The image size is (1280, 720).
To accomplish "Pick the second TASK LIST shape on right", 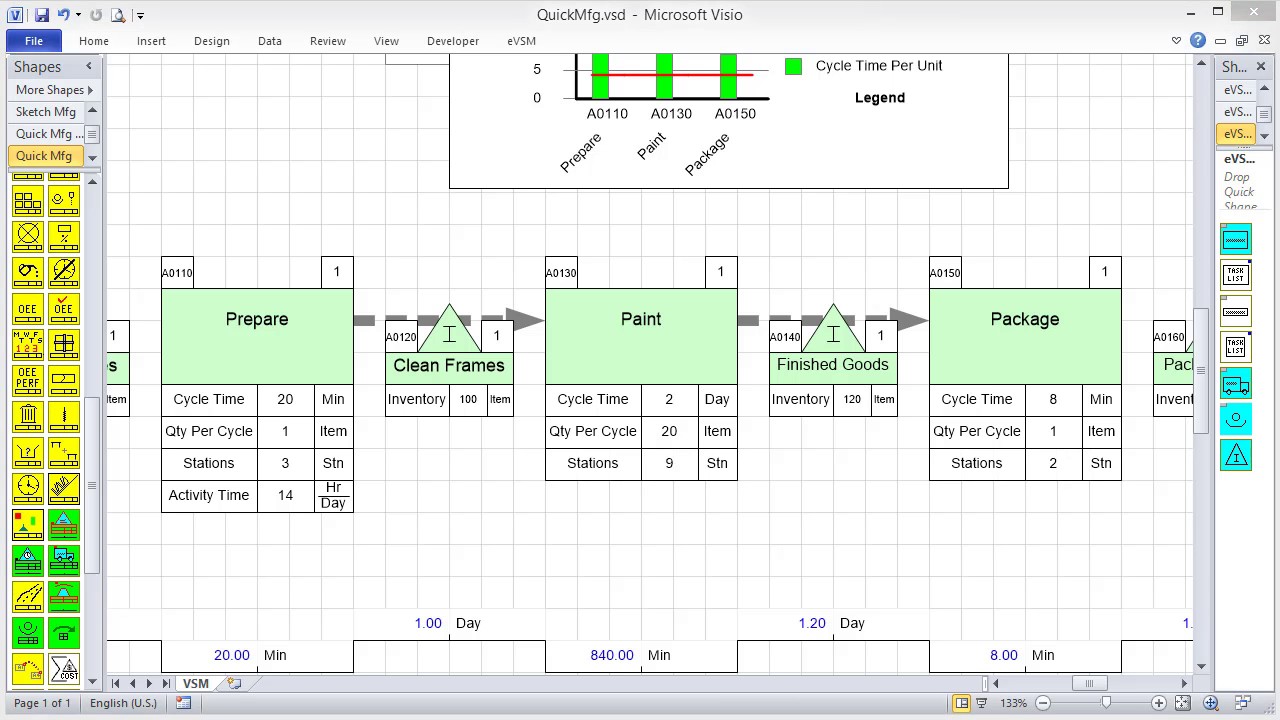I will (x=1236, y=347).
